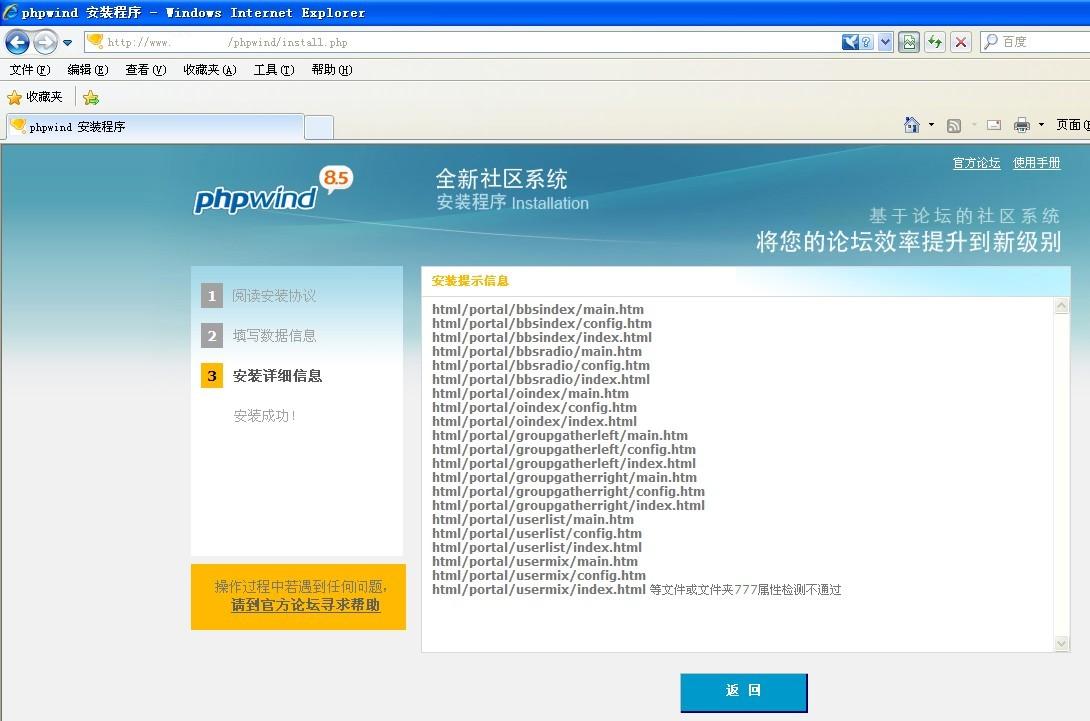Click html/portal/userlist/index.html line

tap(537, 547)
